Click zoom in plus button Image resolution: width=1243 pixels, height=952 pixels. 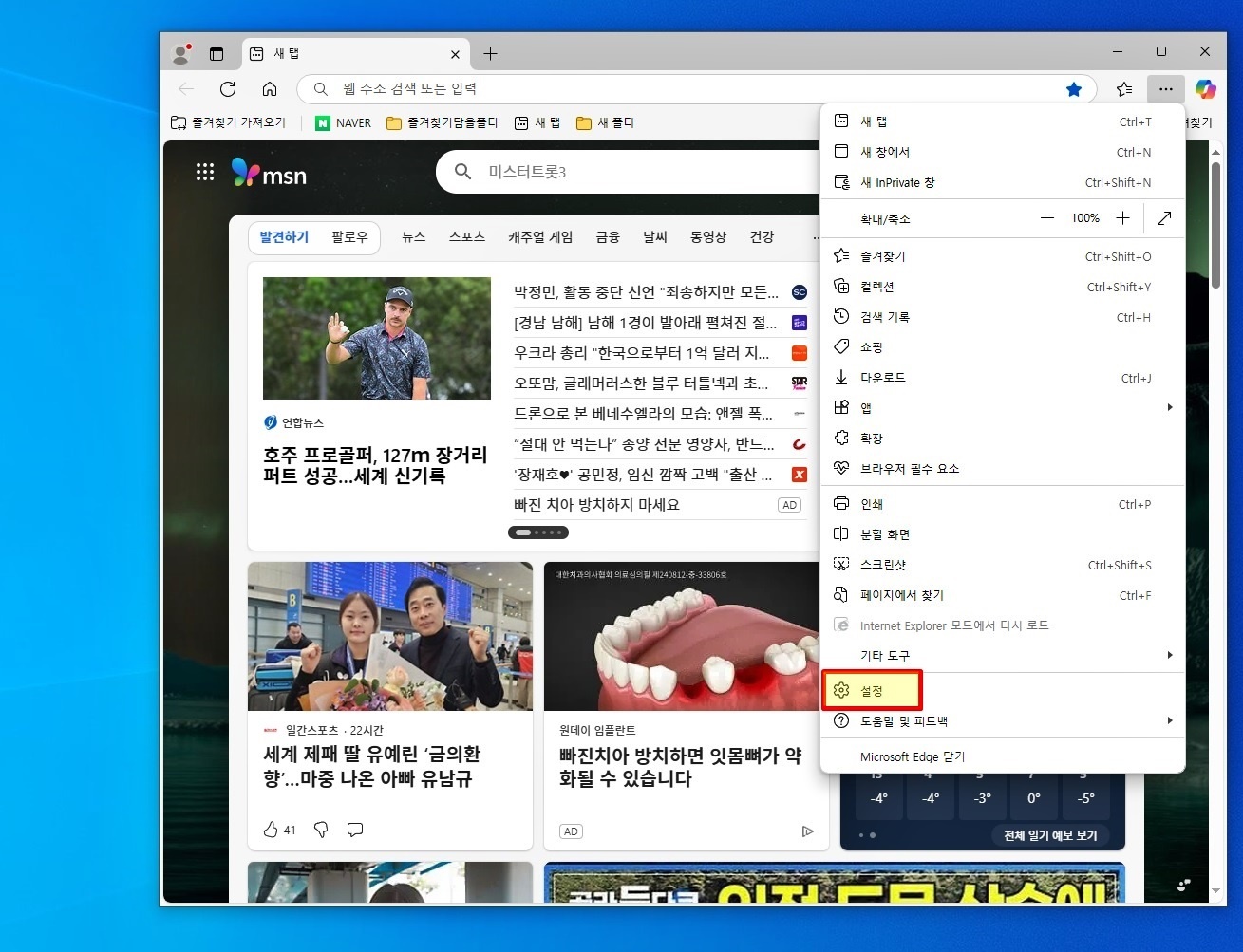click(x=1122, y=218)
